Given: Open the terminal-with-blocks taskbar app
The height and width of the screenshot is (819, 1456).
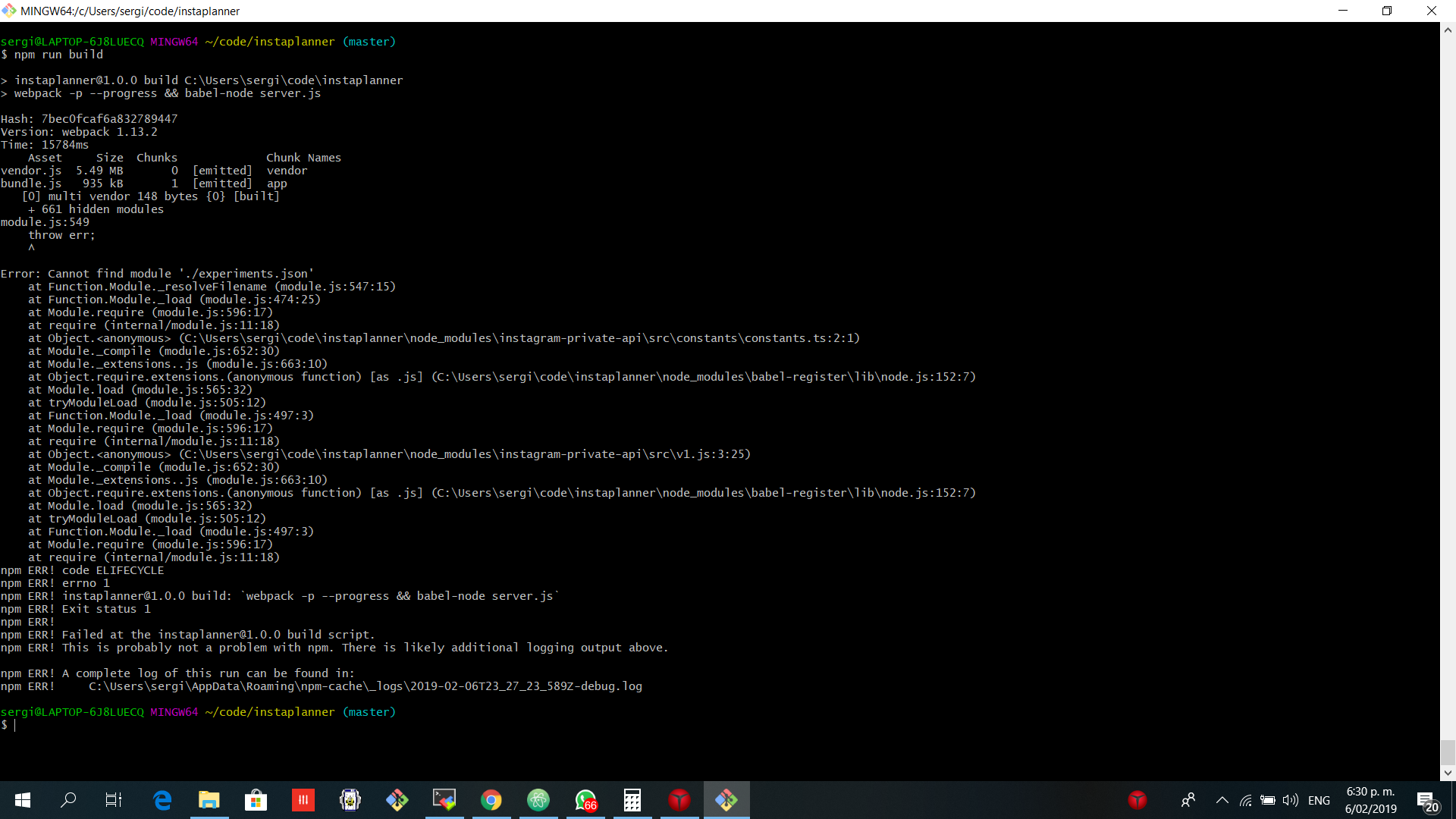Looking at the screenshot, I should pos(444,800).
